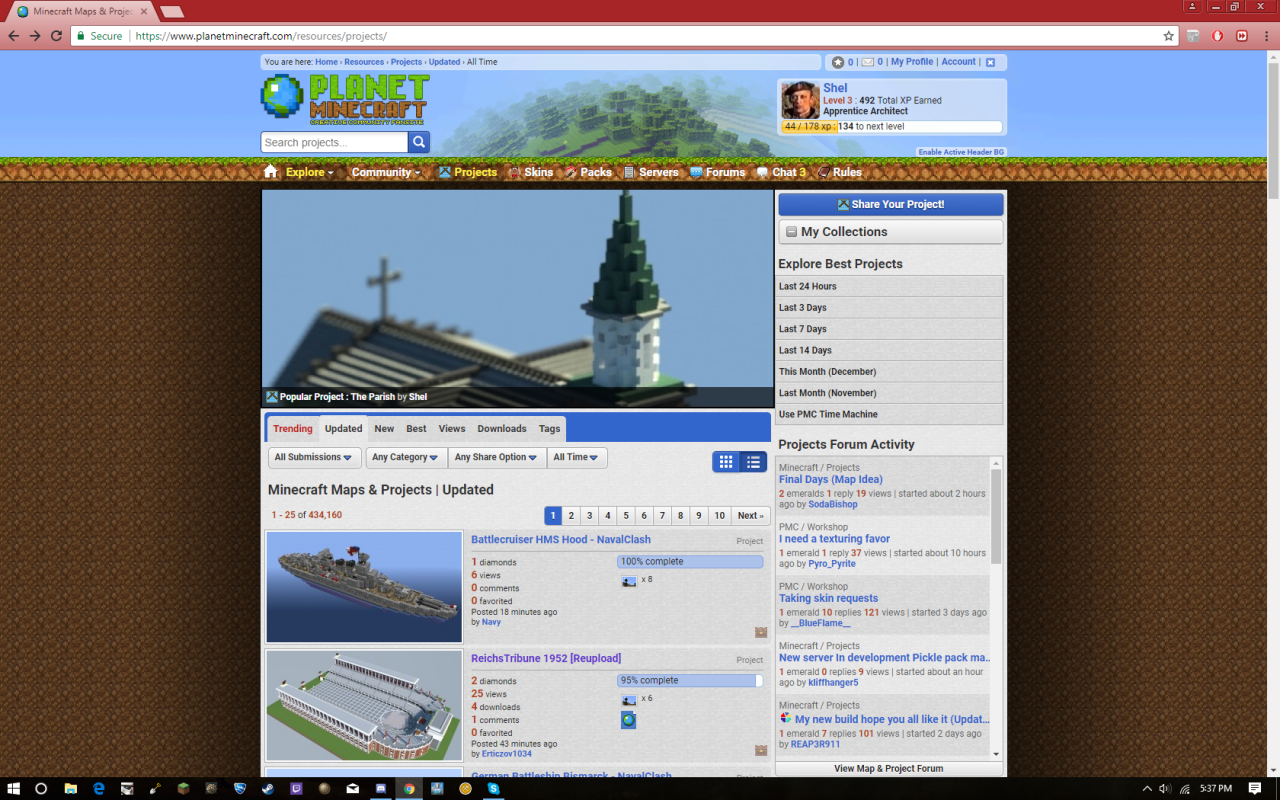Click the Chrome browser bookmark star
This screenshot has width=1280, height=800.
tap(1168, 35)
